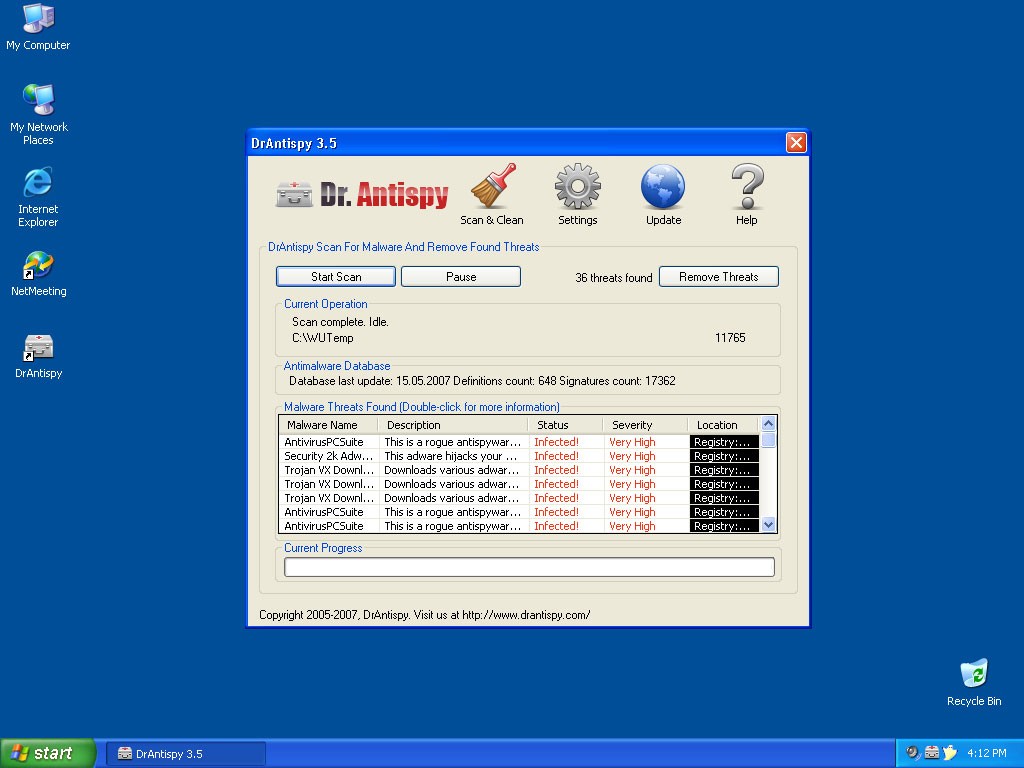The height and width of the screenshot is (768, 1024).
Task: Select the DrAntispy desktop shortcut icon
Action: [x=38, y=348]
